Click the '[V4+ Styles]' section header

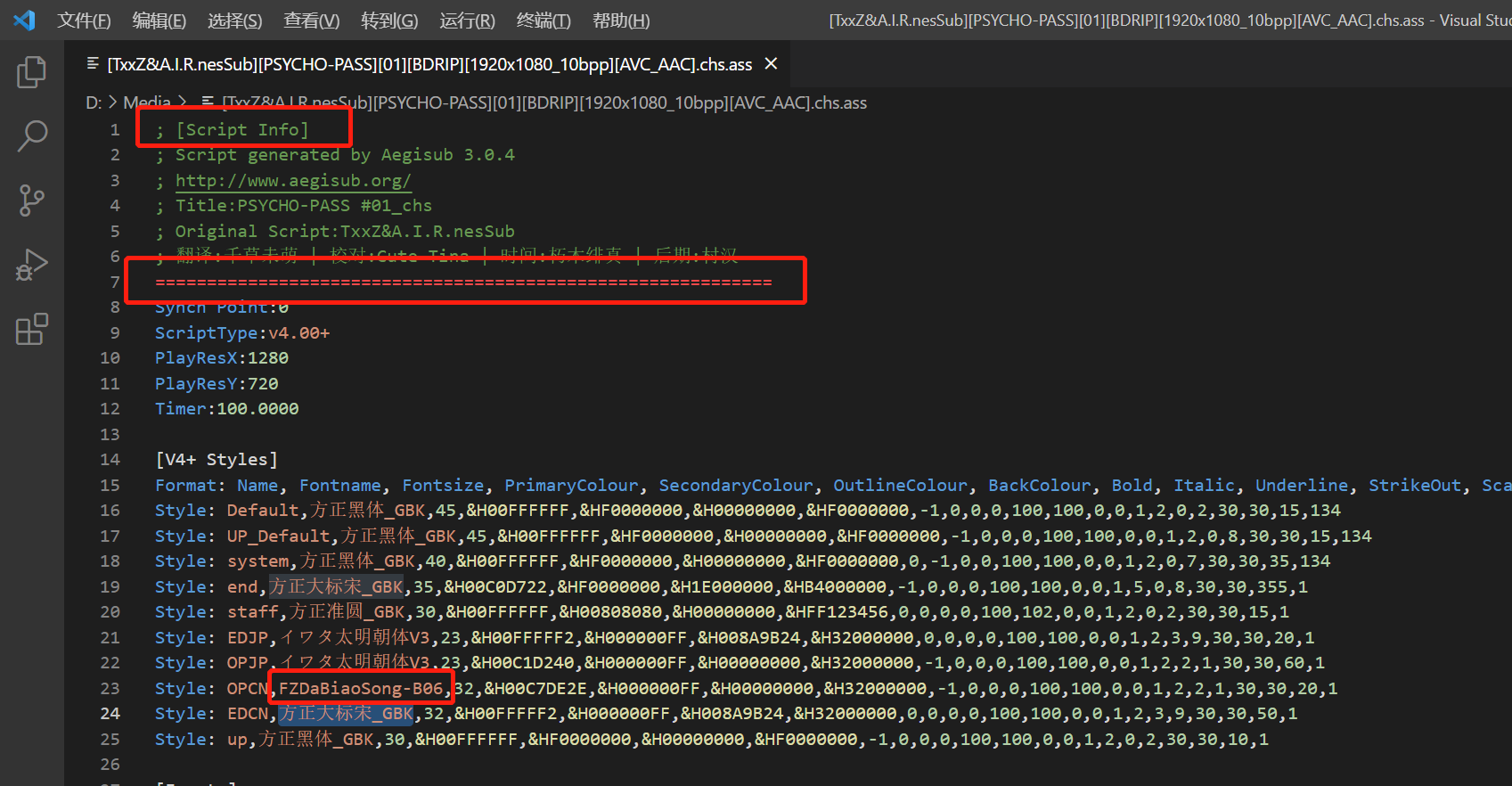(x=217, y=460)
